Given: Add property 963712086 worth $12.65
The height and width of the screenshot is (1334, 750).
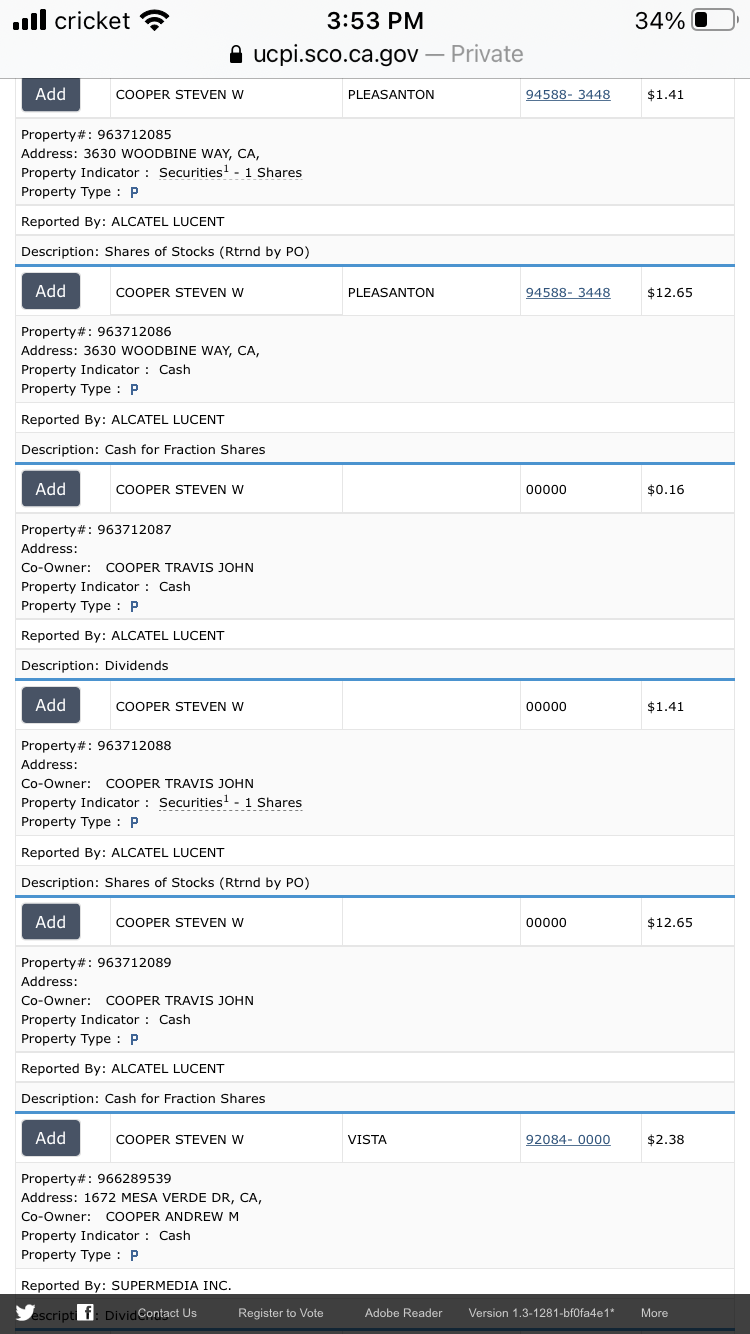Looking at the screenshot, I should pos(51,291).
